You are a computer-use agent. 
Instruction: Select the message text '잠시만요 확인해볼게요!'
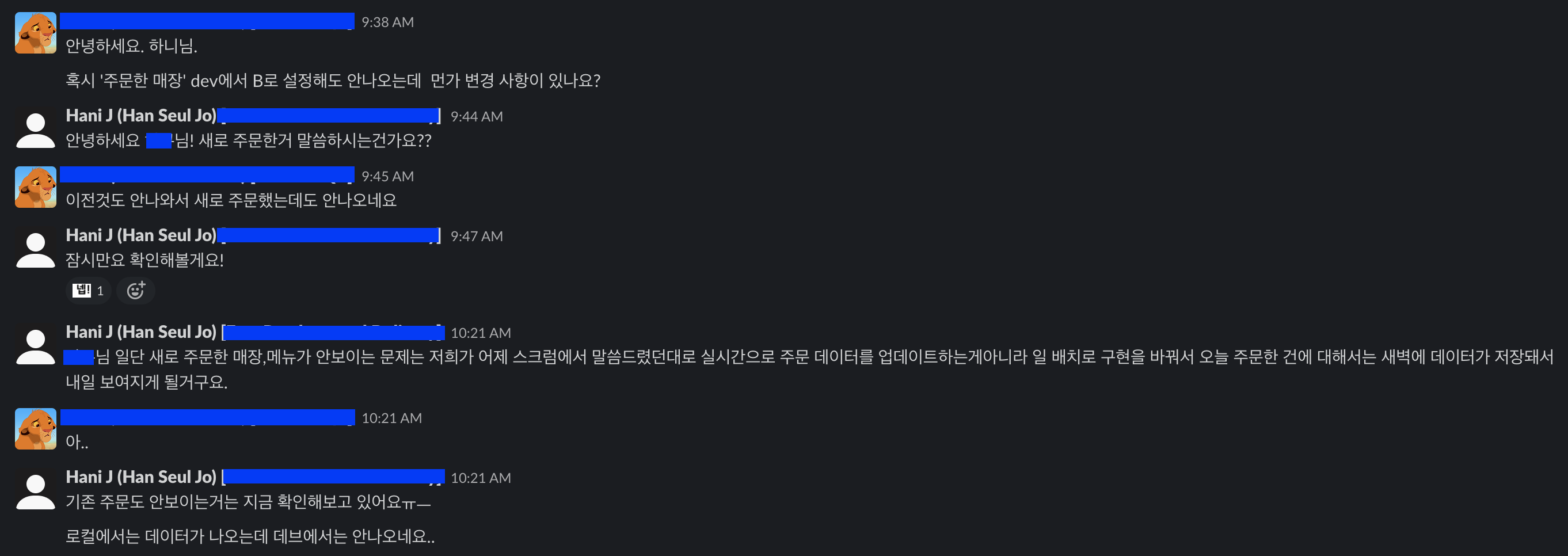pos(145,260)
